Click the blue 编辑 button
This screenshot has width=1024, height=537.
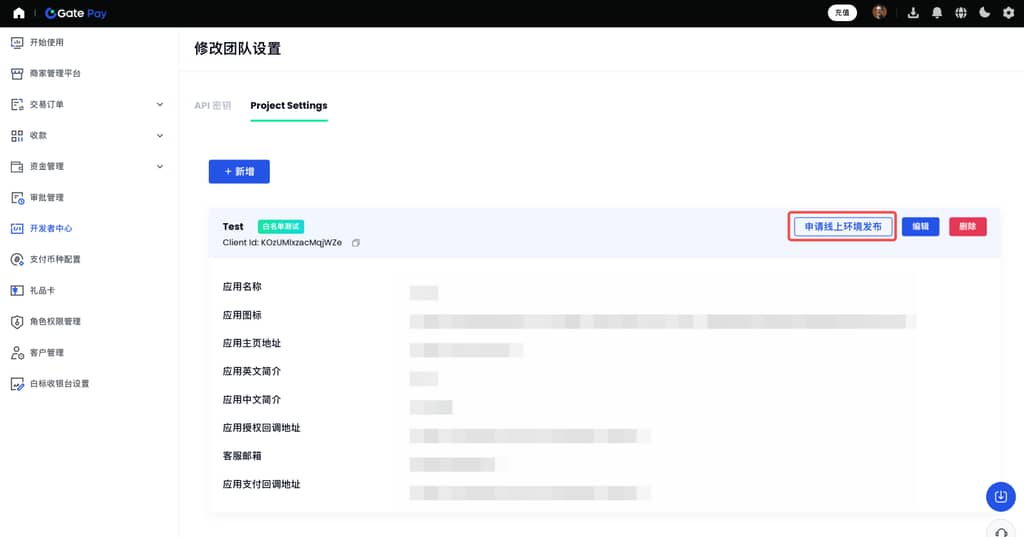coord(920,227)
